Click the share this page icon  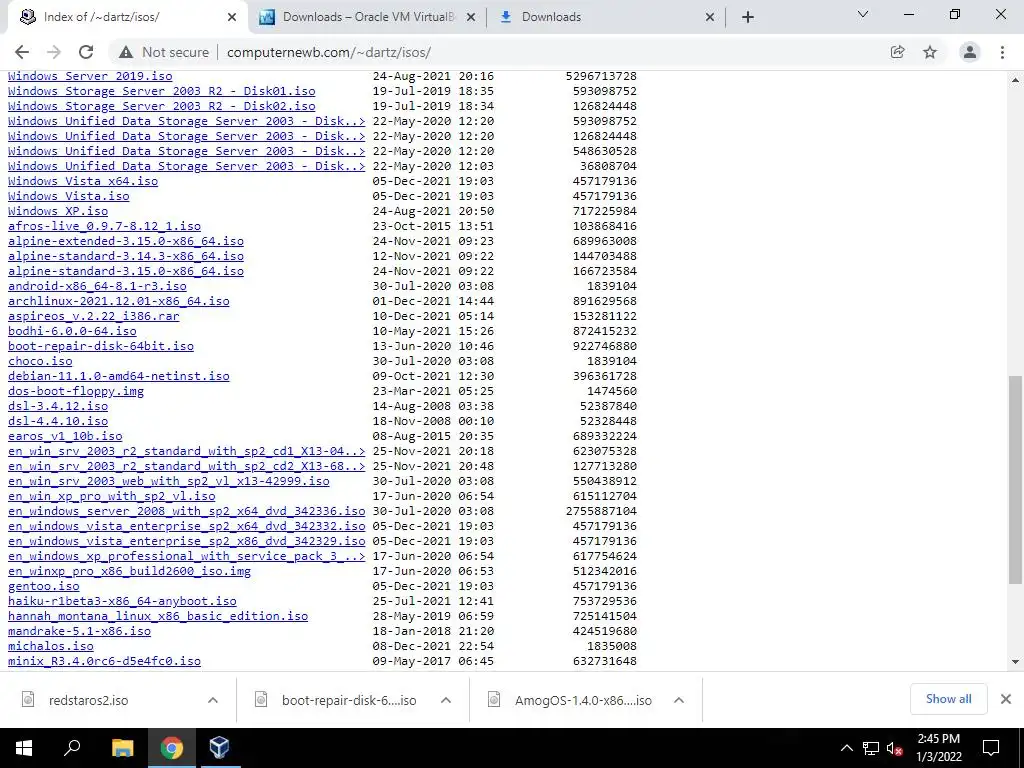point(898,52)
